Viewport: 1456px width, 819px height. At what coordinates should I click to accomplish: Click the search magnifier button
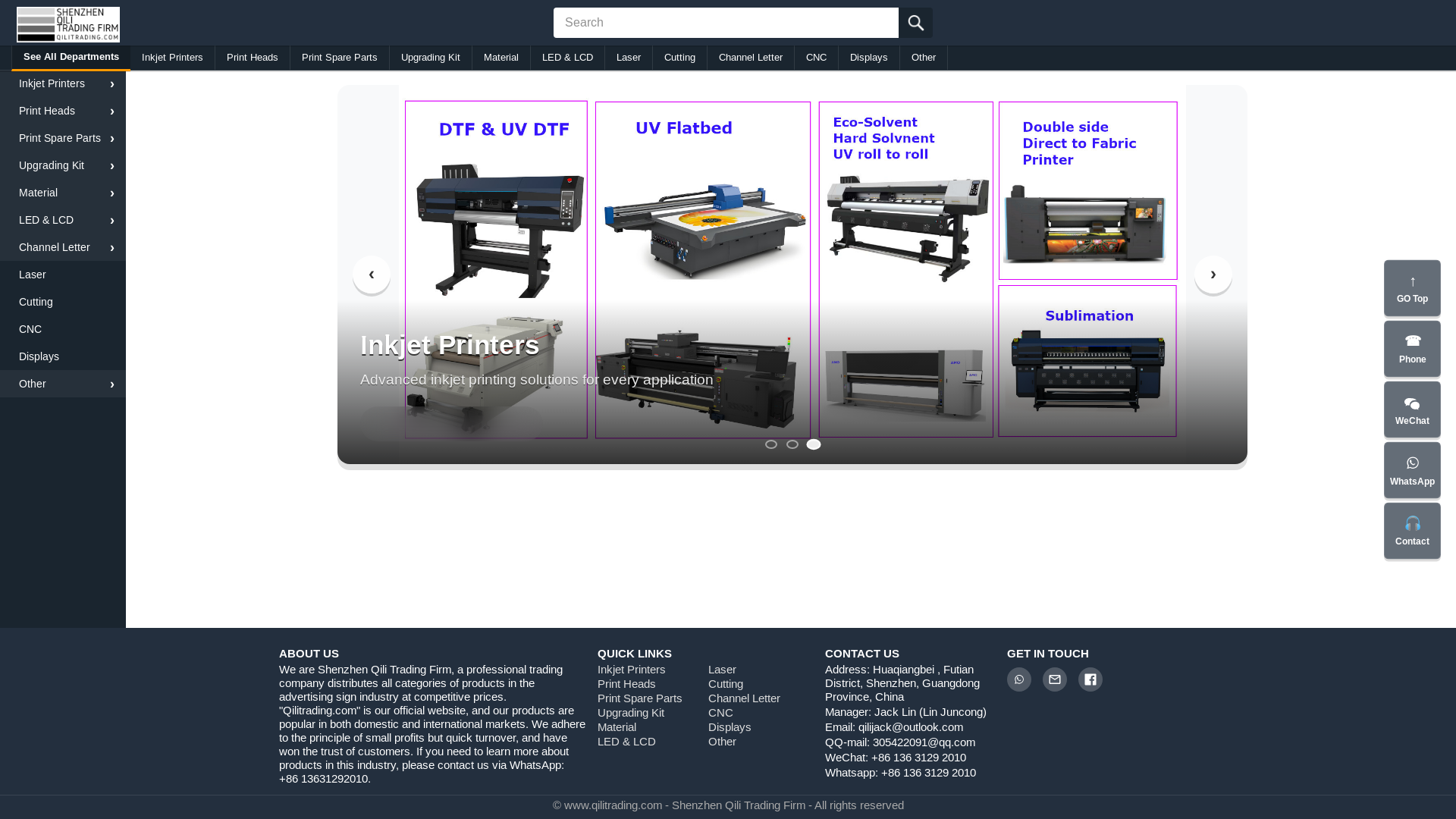[x=915, y=23]
